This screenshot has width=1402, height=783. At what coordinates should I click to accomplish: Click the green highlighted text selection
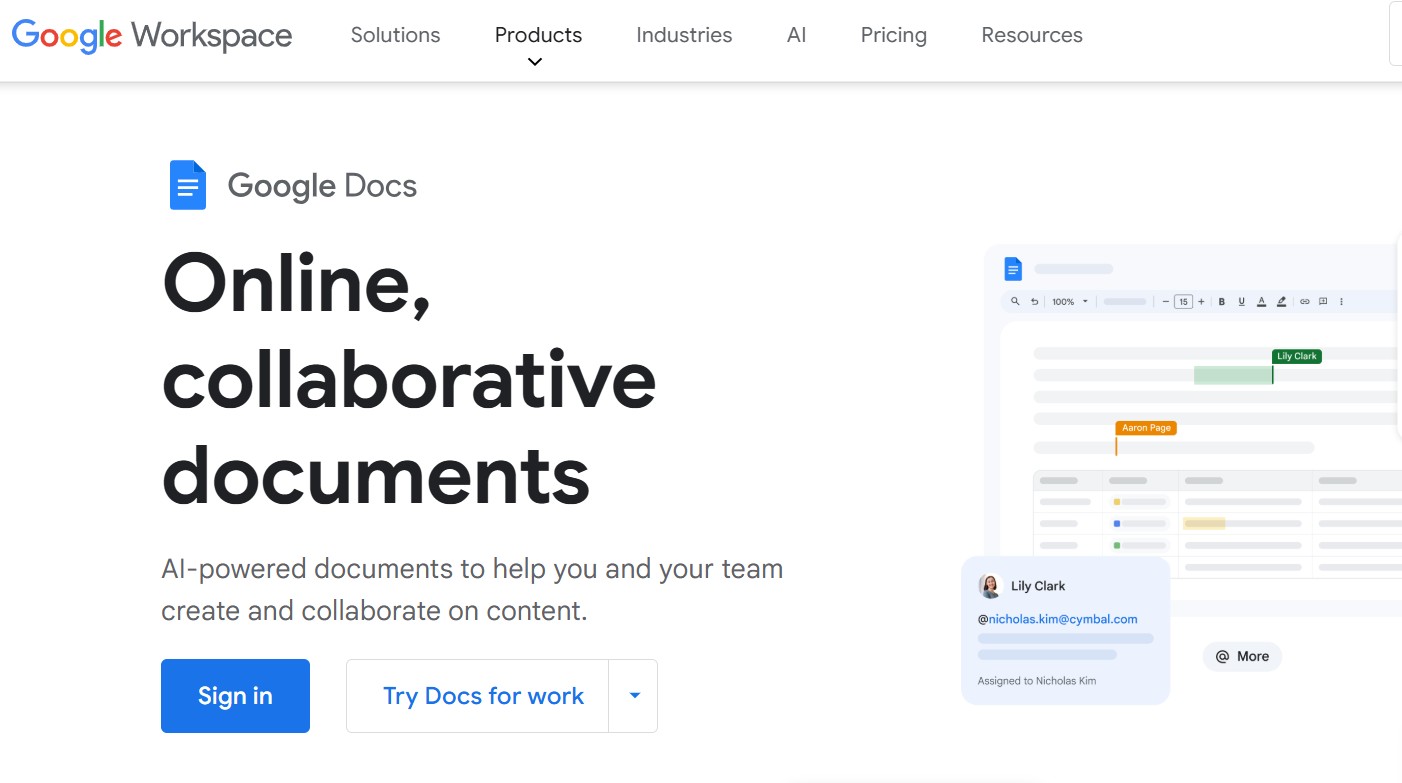(1233, 375)
